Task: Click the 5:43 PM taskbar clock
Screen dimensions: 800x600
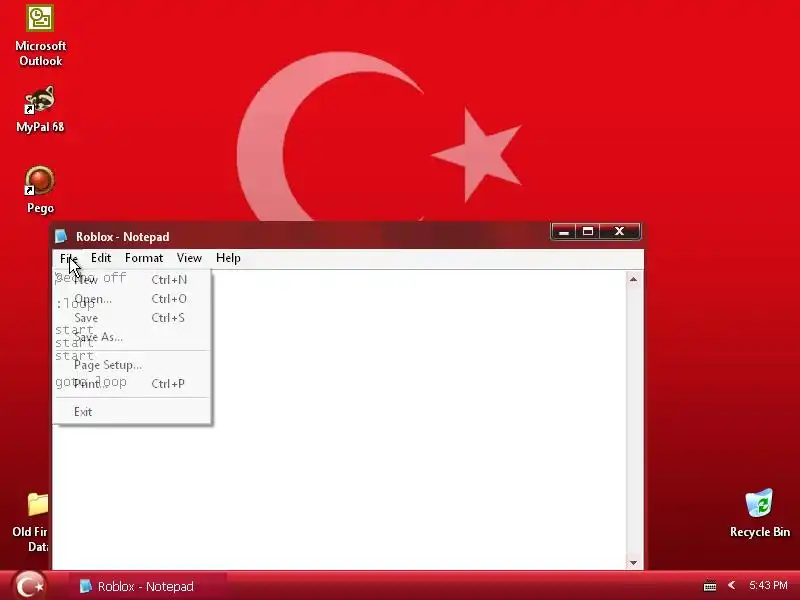Action: click(x=768, y=585)
